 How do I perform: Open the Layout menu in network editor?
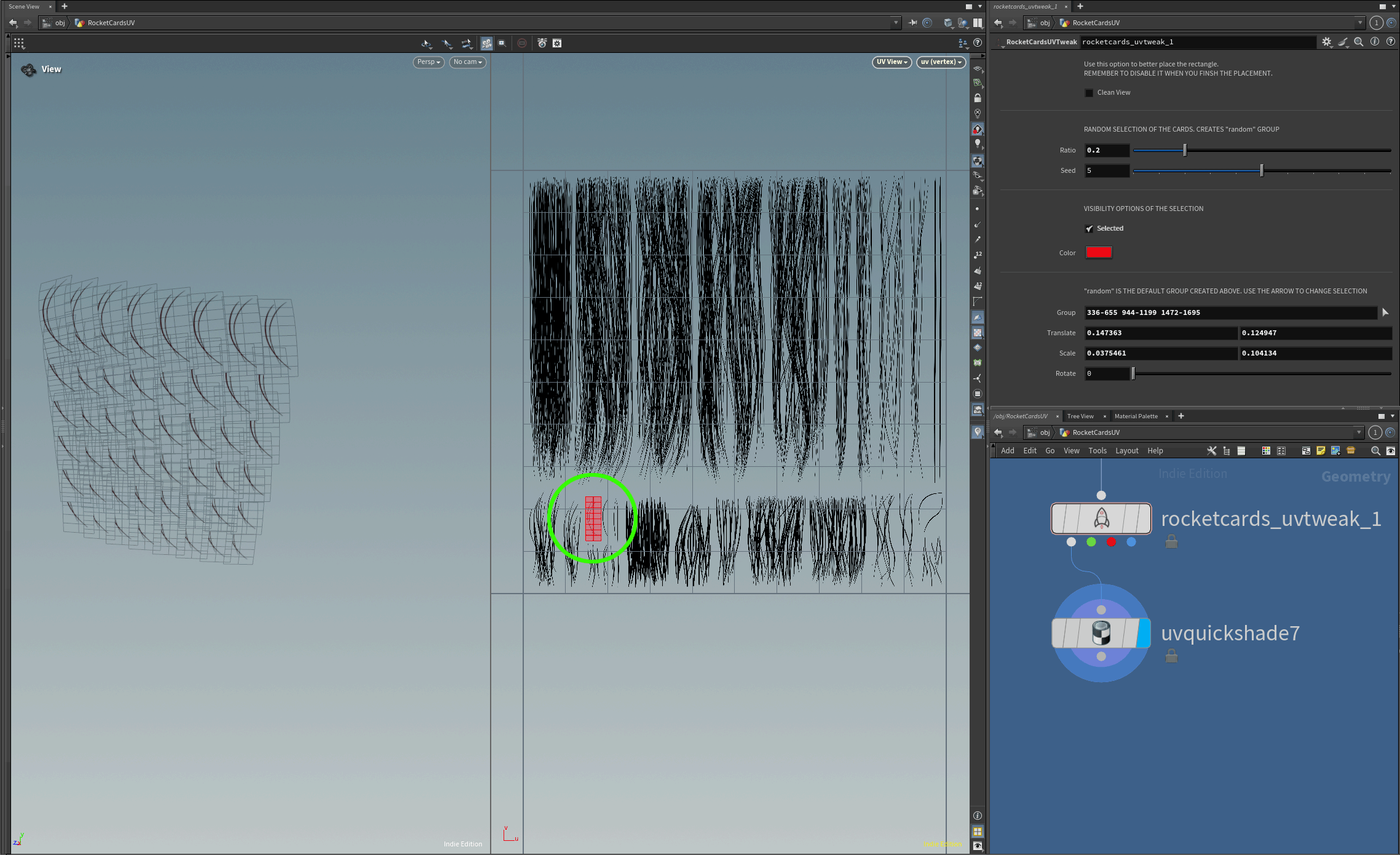click(1126, 451)
